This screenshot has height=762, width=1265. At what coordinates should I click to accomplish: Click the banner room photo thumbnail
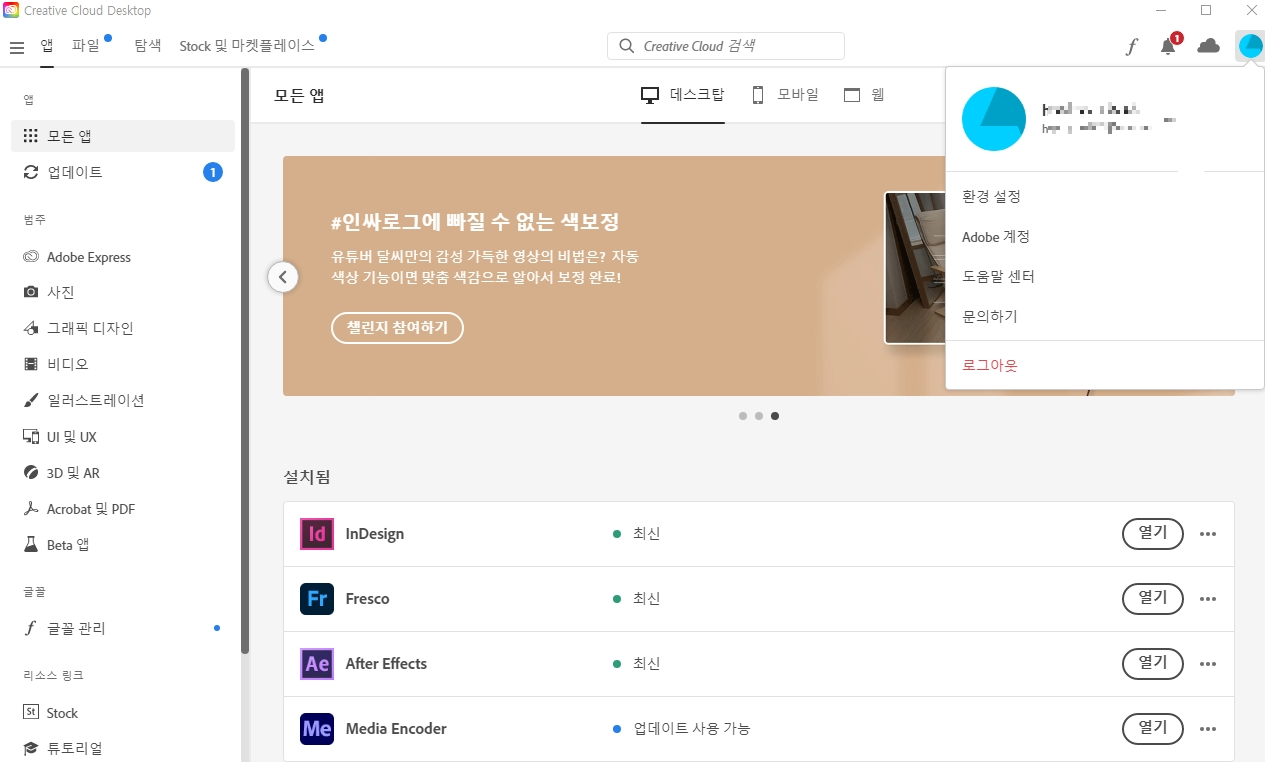pyautogui.click(x=915, y=268)
